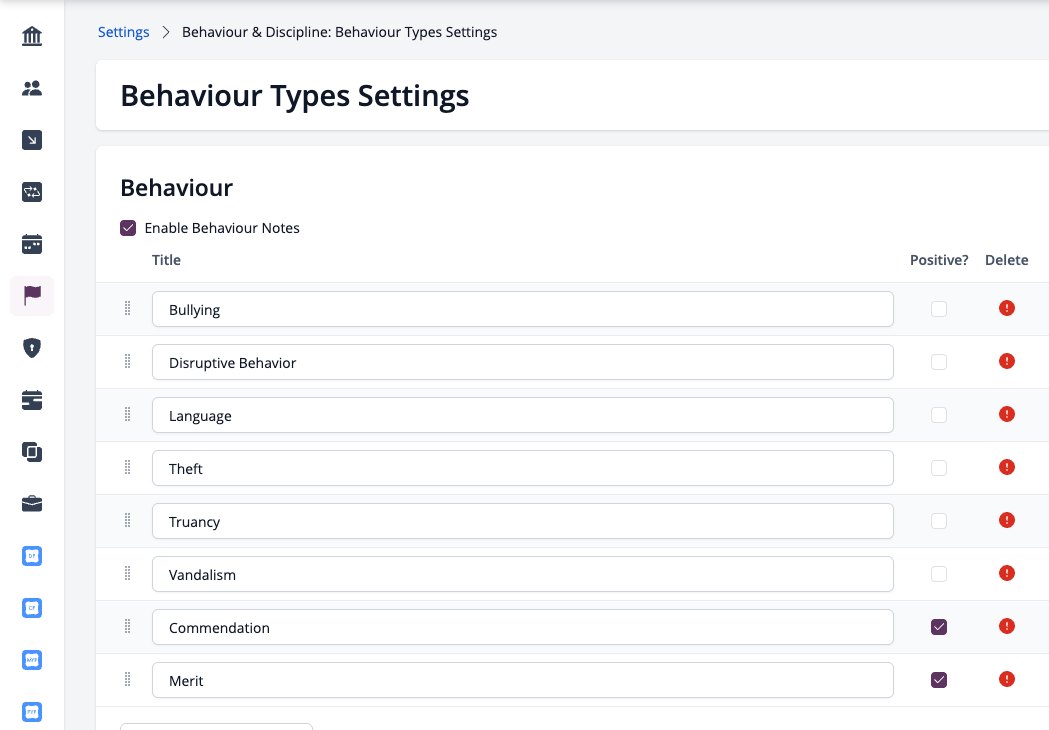Click into the Bullying title field
Image resolution: width=1049 pixels, height=730 pixels.
coord(522,309)
